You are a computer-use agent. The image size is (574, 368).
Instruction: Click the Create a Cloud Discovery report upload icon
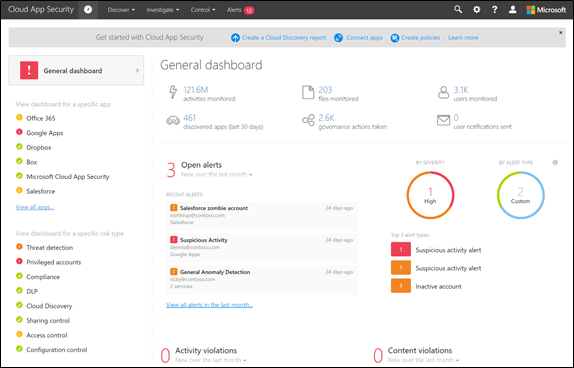click(x=235, y=38)
